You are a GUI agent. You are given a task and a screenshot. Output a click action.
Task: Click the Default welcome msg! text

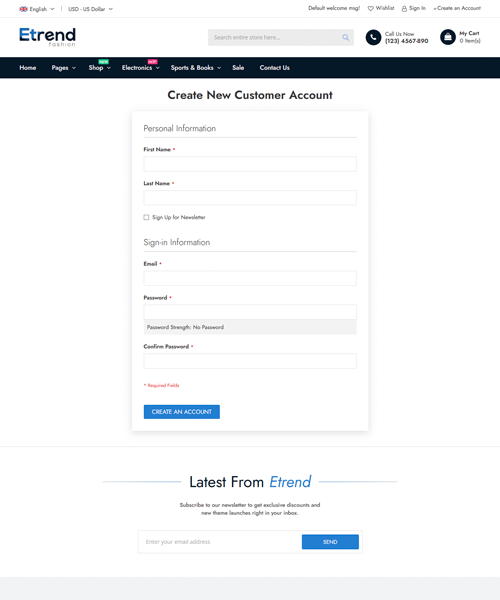pyautogui.click(x=334, y=8)
